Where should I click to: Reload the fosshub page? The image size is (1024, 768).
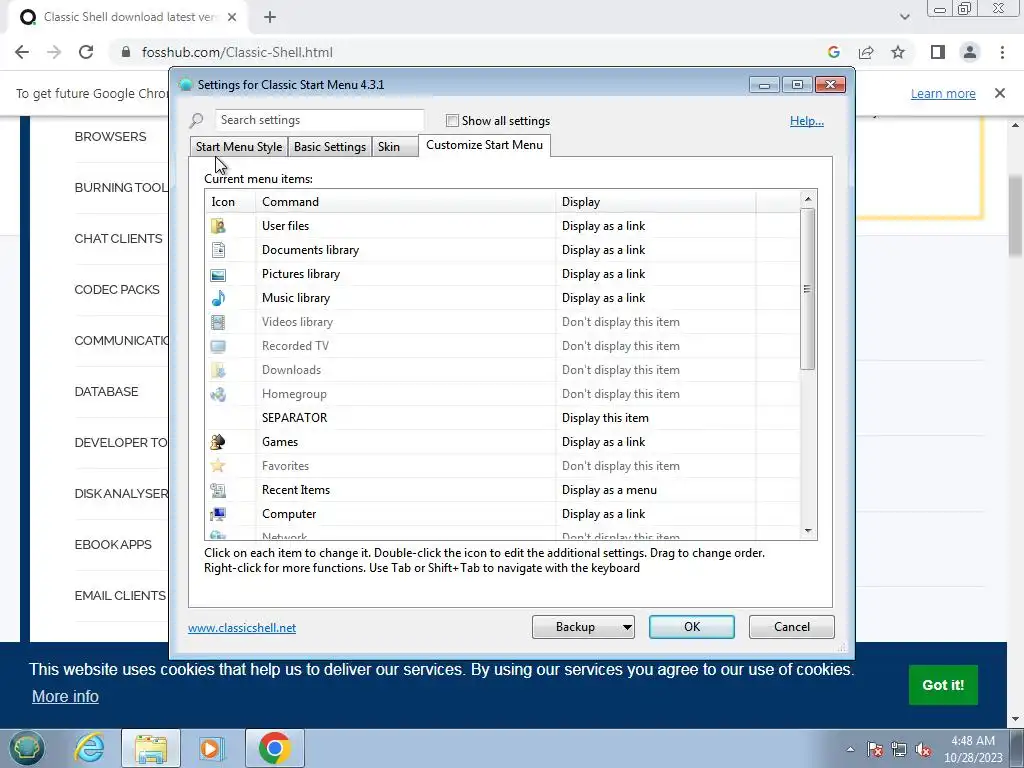pos(86,52)
